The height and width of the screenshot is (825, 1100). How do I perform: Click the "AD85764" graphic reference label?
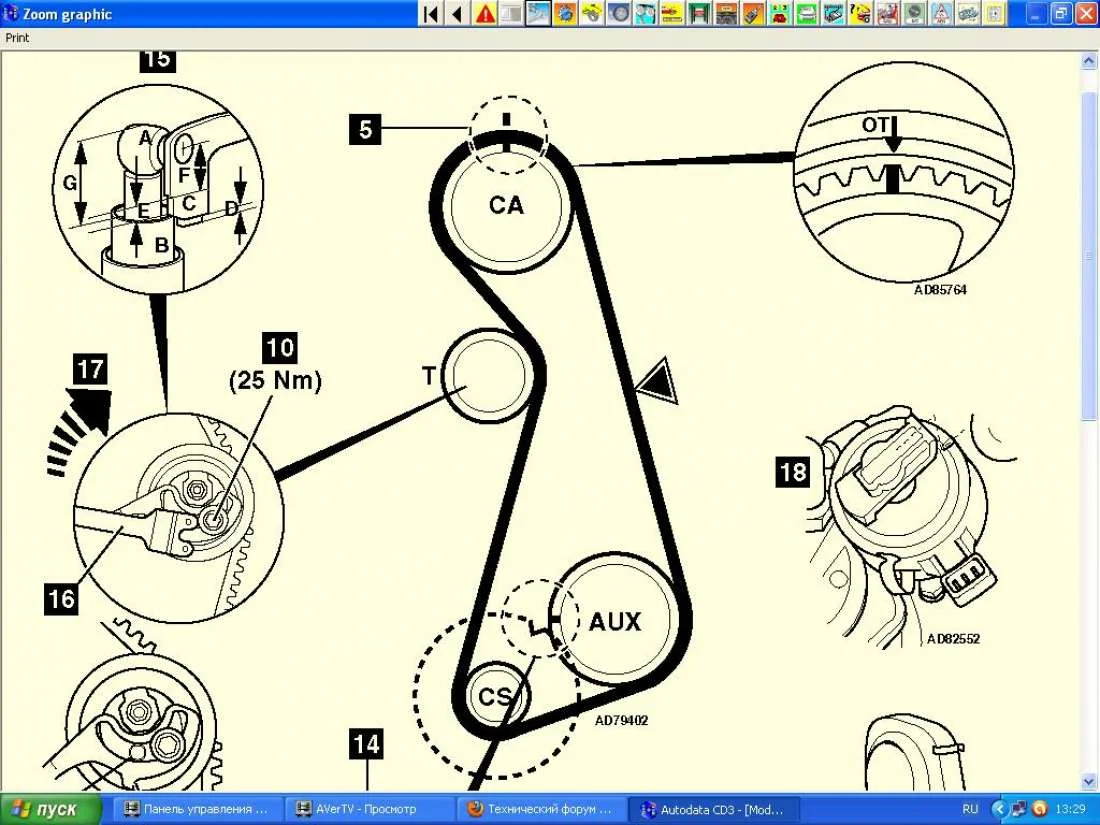tap(940, 289)
